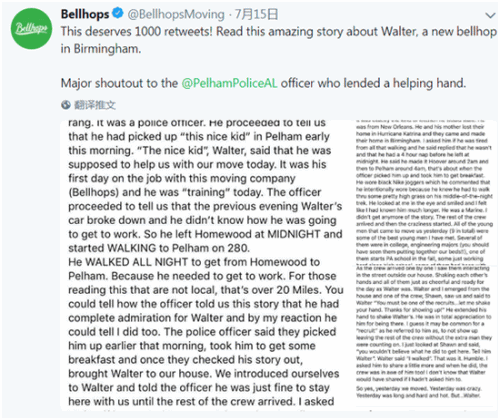Click 翻译推文 to translate the tweet
The width and height of the screenshot is (500, 420).
click(x=95, y=105)
